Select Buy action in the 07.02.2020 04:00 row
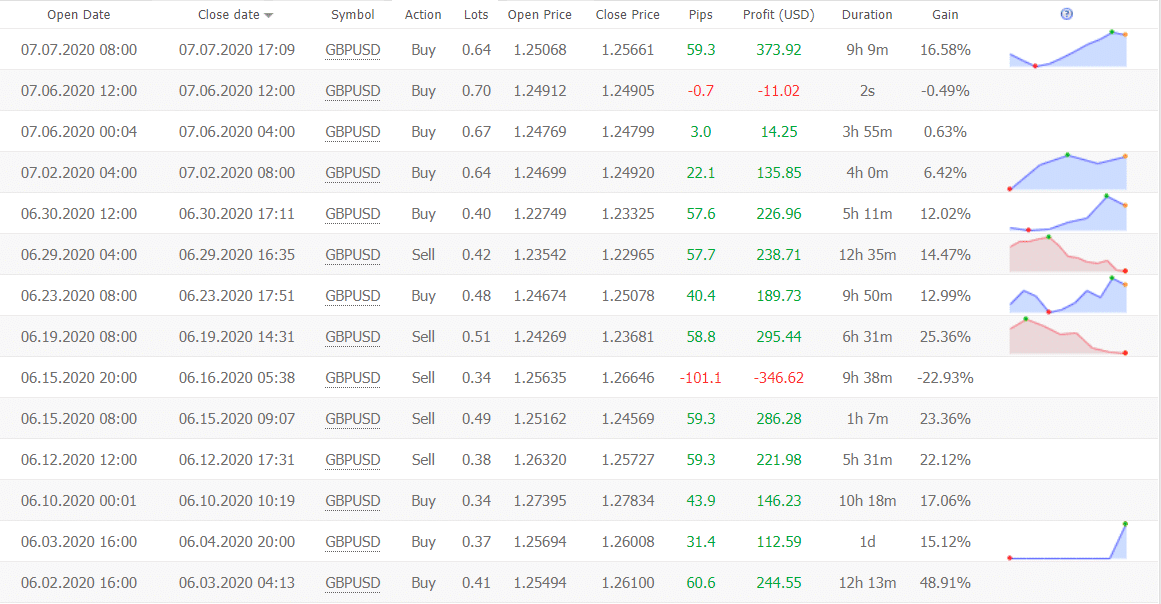 [x=423, y=173]
